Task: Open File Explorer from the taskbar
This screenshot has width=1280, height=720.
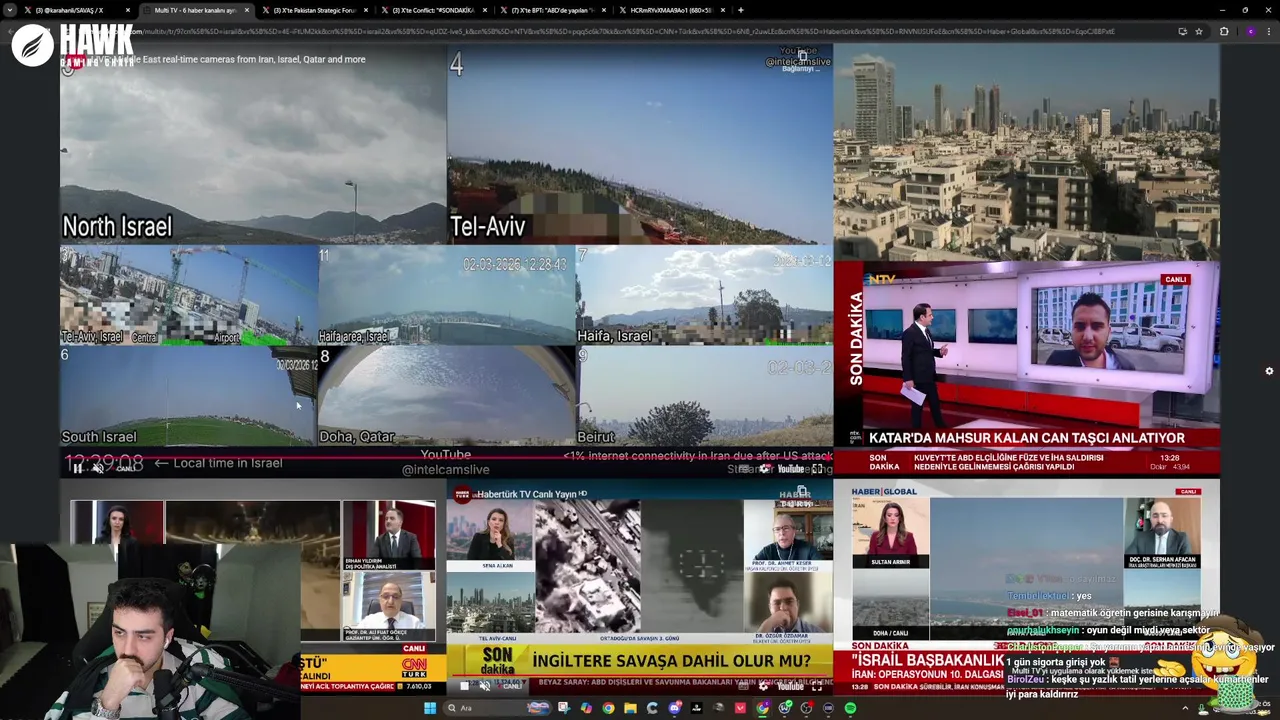Action: point(630,708)
